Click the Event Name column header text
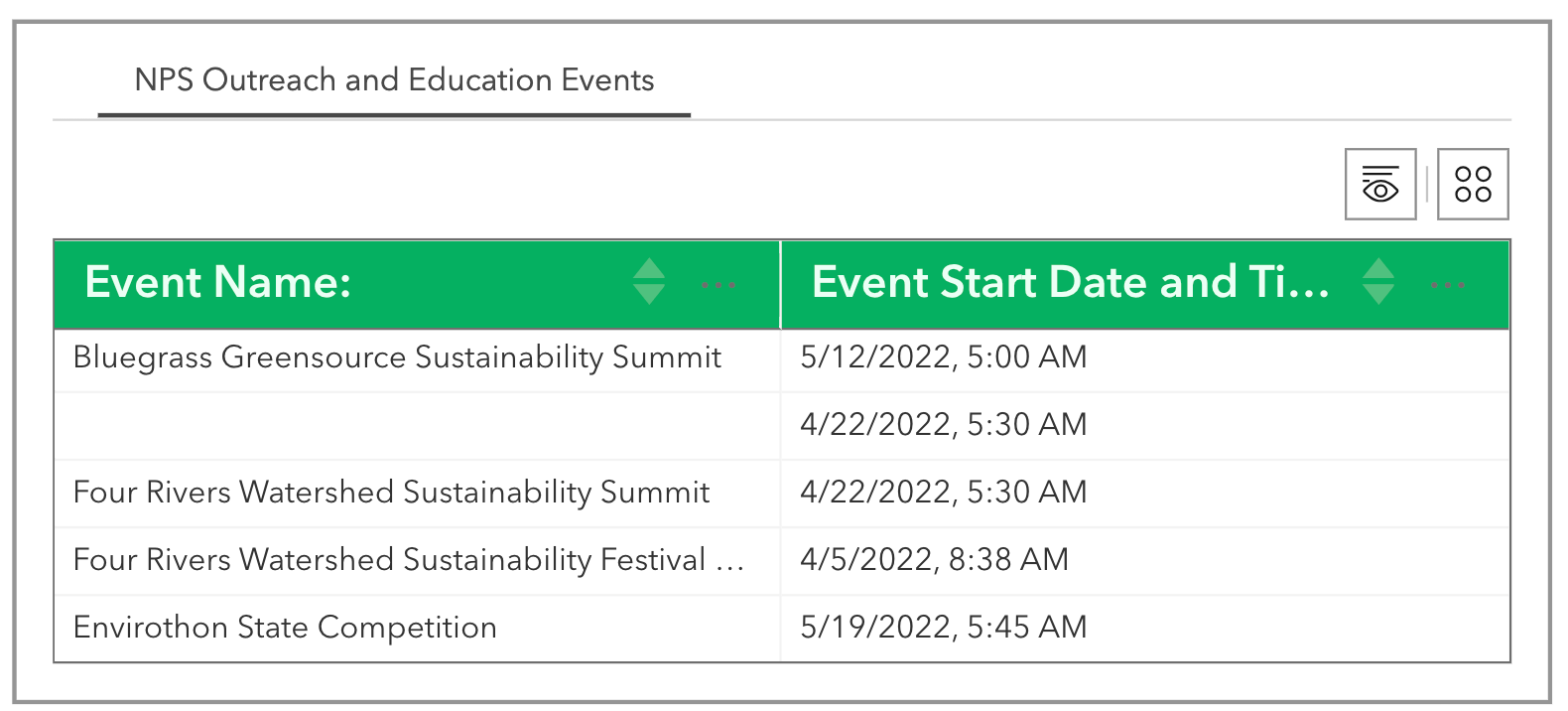Screen dimensions: 1568x711 pyautogui.click(x=218, y=283)
